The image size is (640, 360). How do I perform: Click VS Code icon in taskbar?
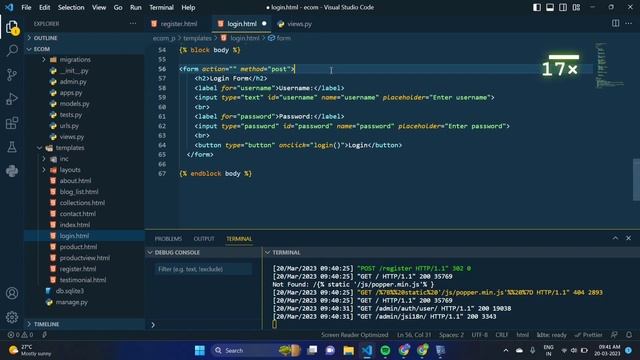(x=367, y=350)
